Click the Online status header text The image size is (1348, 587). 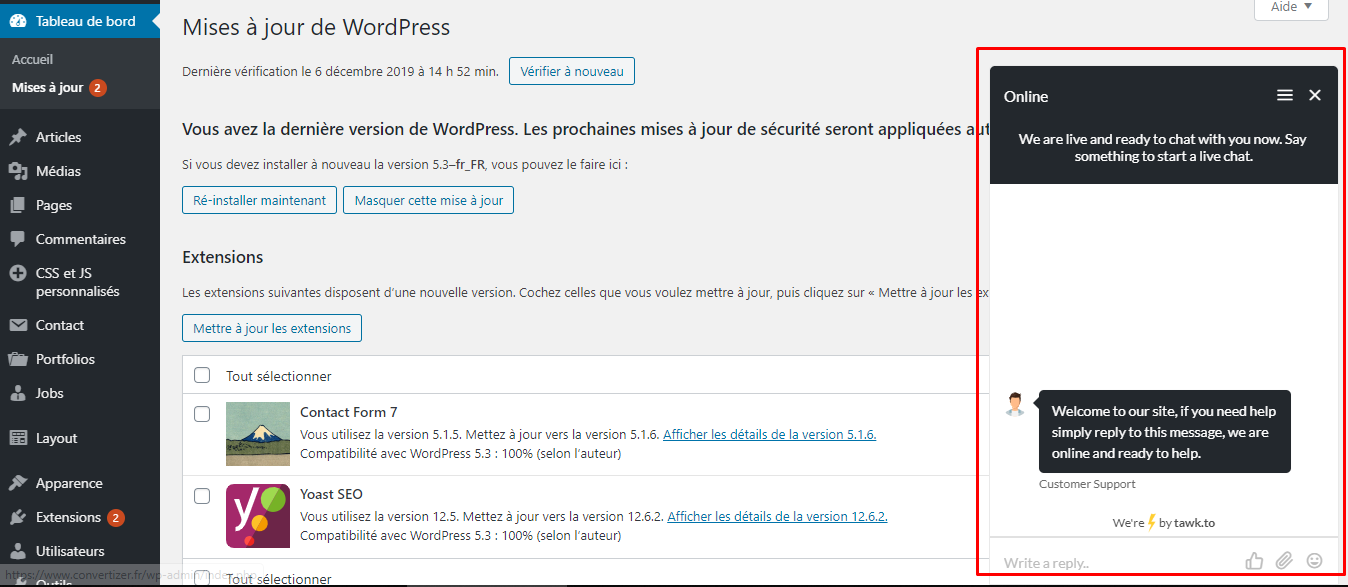click(x=1026, y=96)
